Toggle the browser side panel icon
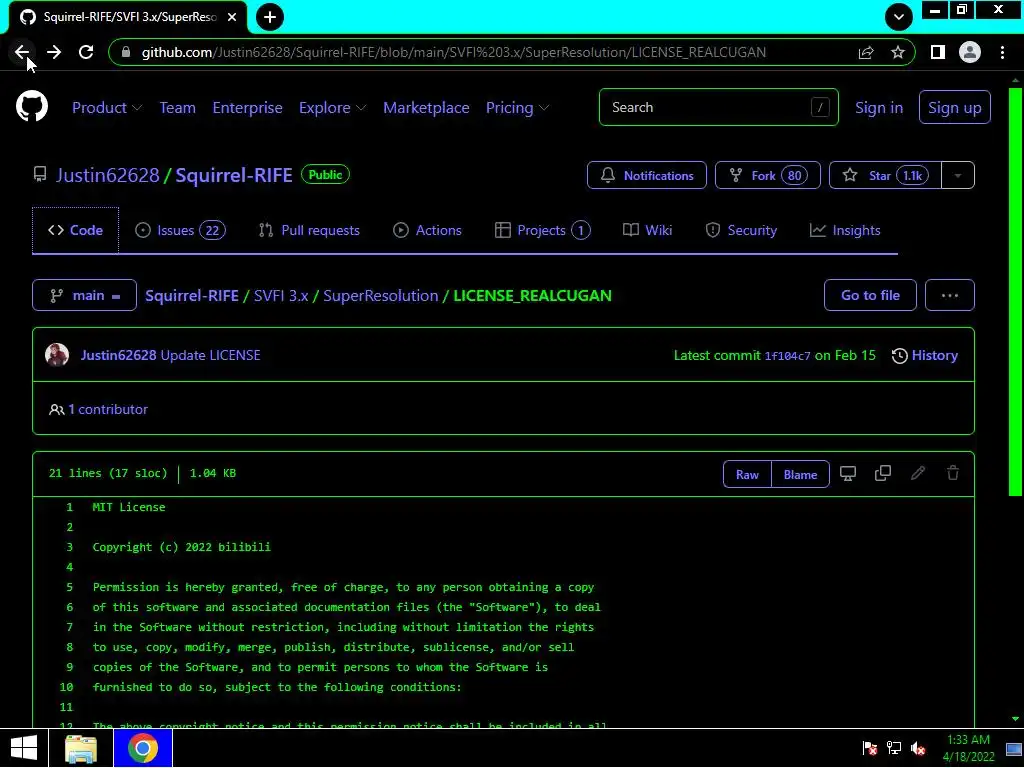This screenshot has height=768, width=1024. tap(938, 52)
